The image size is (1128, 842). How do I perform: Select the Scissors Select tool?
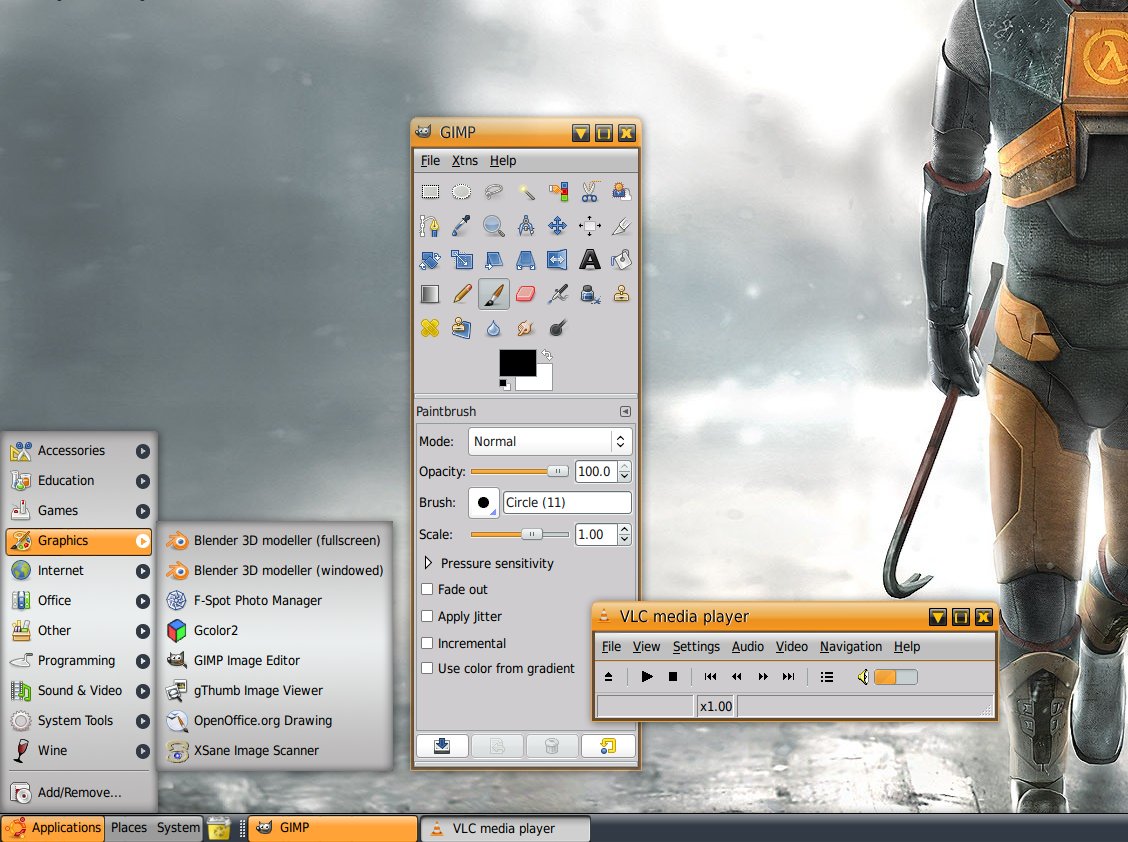pos(590,191)
